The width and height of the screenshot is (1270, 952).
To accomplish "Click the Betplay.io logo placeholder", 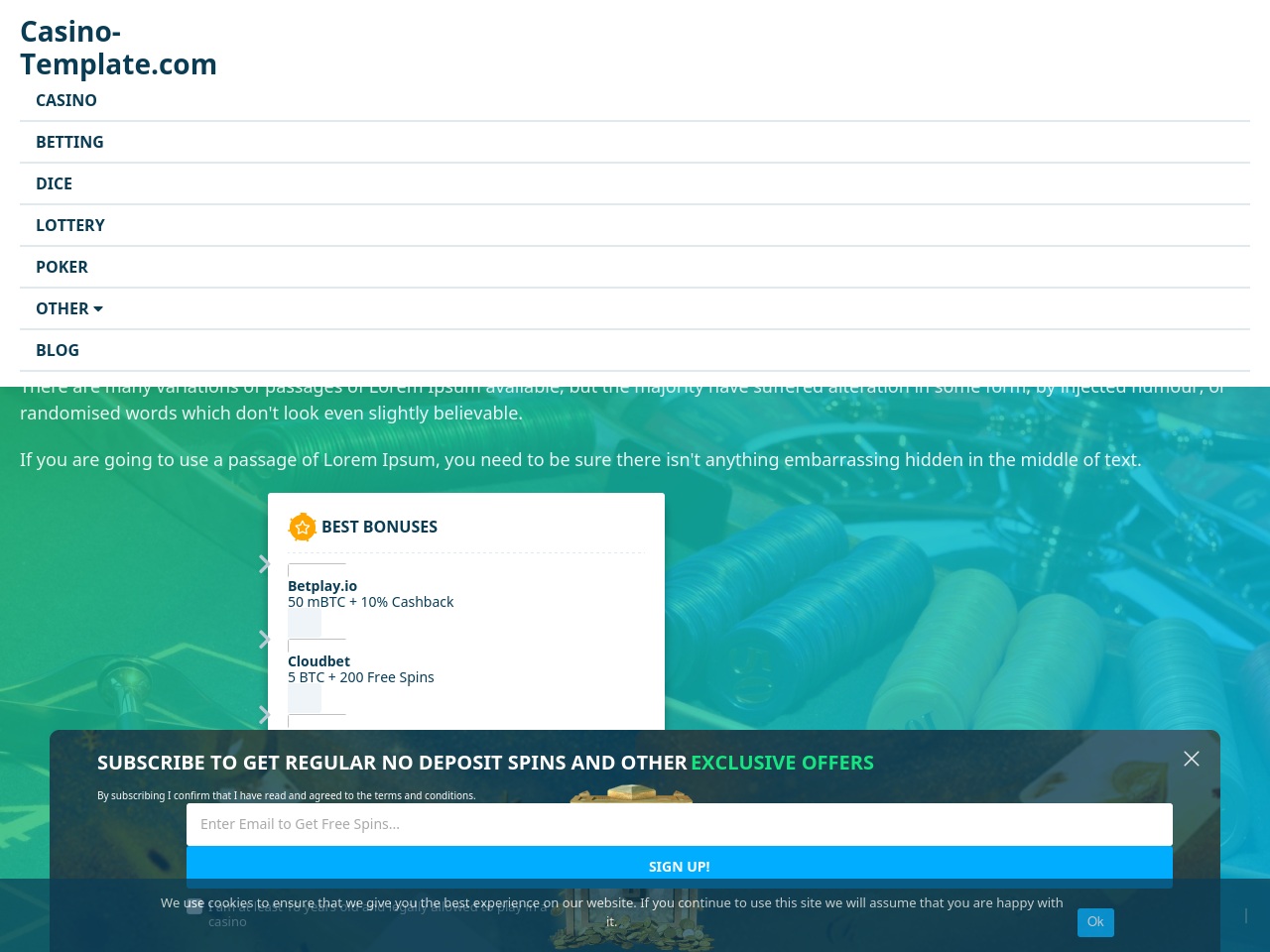I will tap(317, 570).
